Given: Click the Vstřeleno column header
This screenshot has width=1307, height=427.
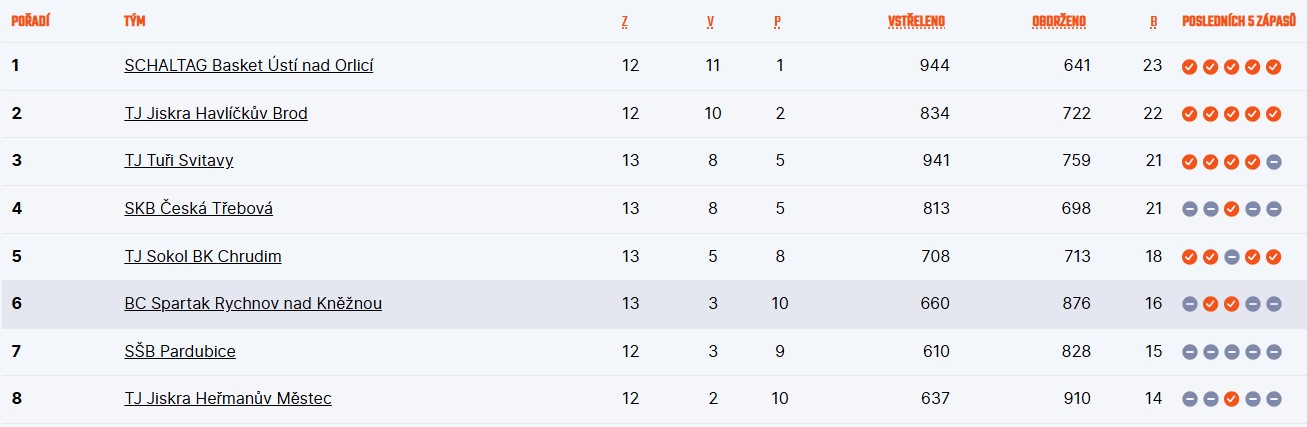Looking at the screenshot, I should (916, 21).
